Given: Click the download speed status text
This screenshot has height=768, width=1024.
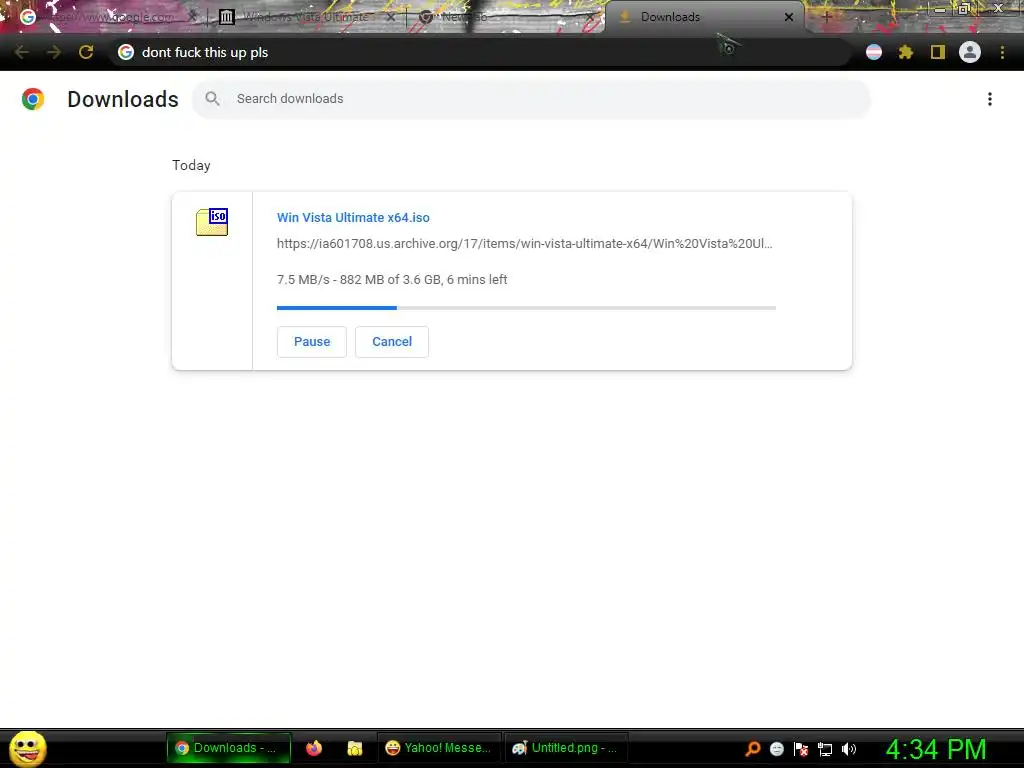Looking at the screenshot, I should point(392,280).
